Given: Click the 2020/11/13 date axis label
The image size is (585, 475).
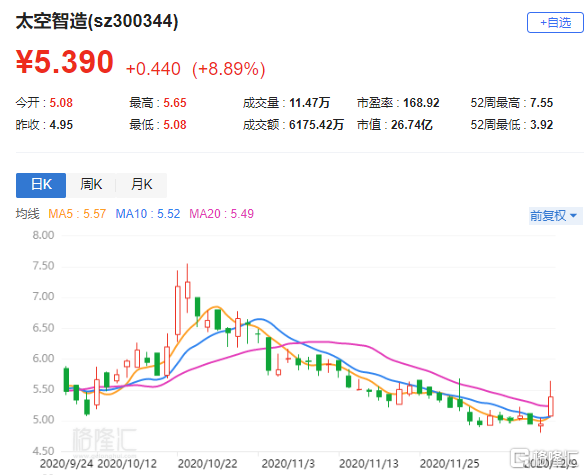Looking at the screenshot, I should (369, 464).
